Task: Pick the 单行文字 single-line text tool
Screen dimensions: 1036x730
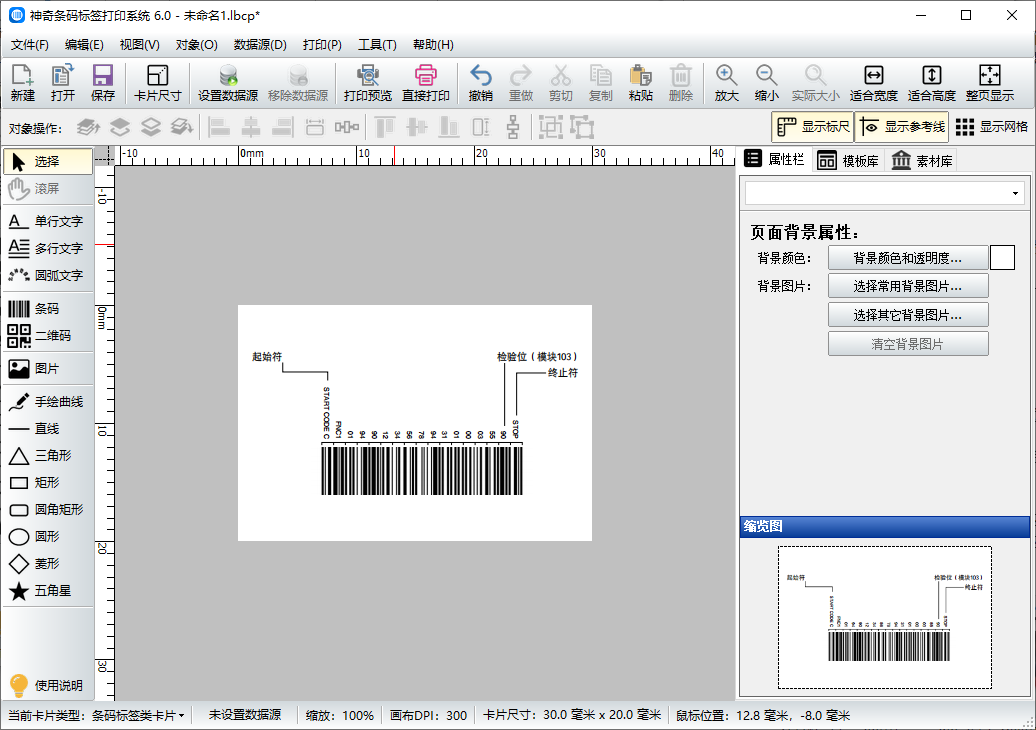Action: (48, 221)
